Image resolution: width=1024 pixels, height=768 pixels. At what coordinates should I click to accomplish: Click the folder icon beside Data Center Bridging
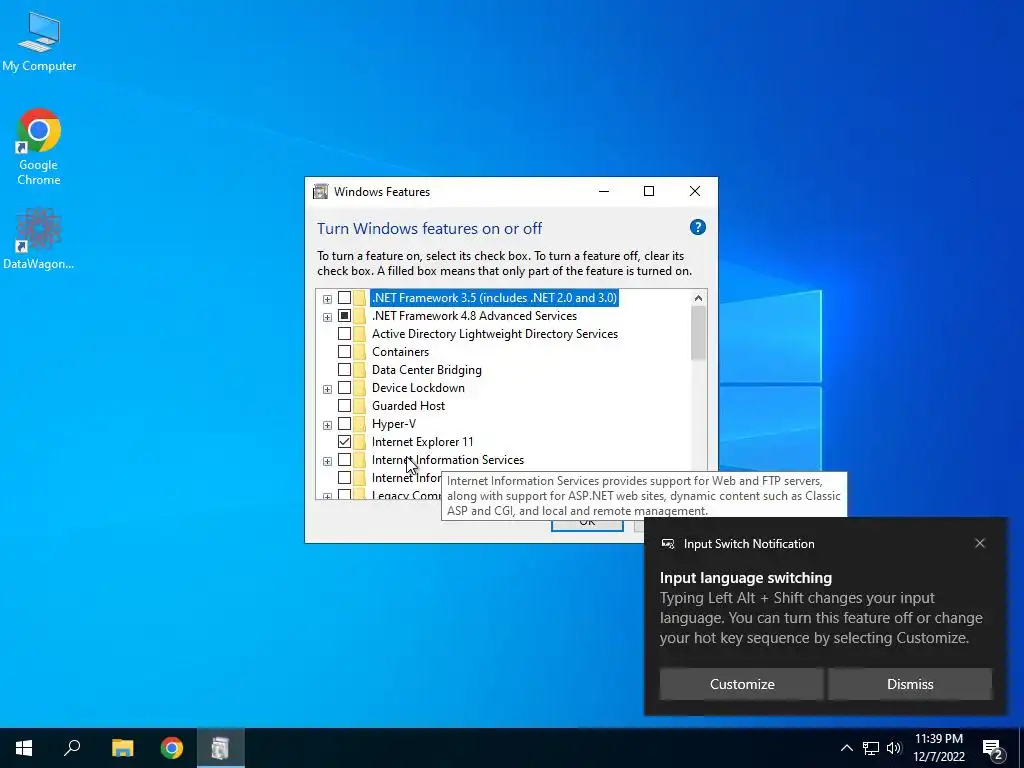(x=359, y=370)
